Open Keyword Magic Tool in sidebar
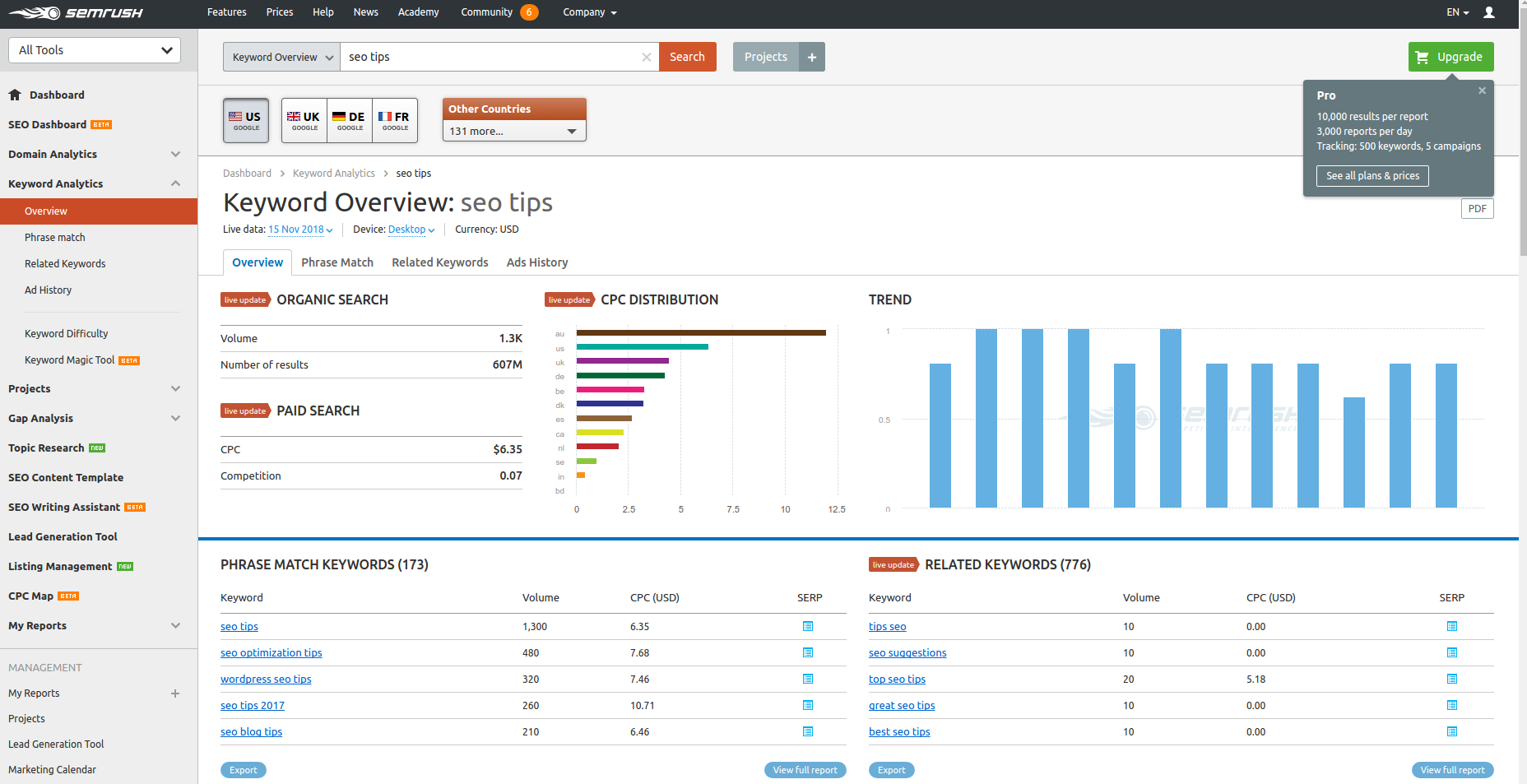This screenshot has width=1527, height=784. click(x=70, y=360)
